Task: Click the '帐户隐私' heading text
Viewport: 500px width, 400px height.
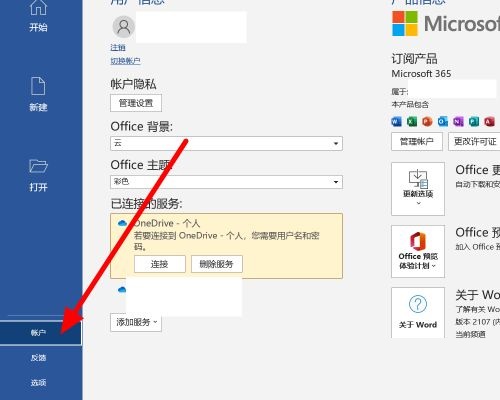Action: (133, 84)
